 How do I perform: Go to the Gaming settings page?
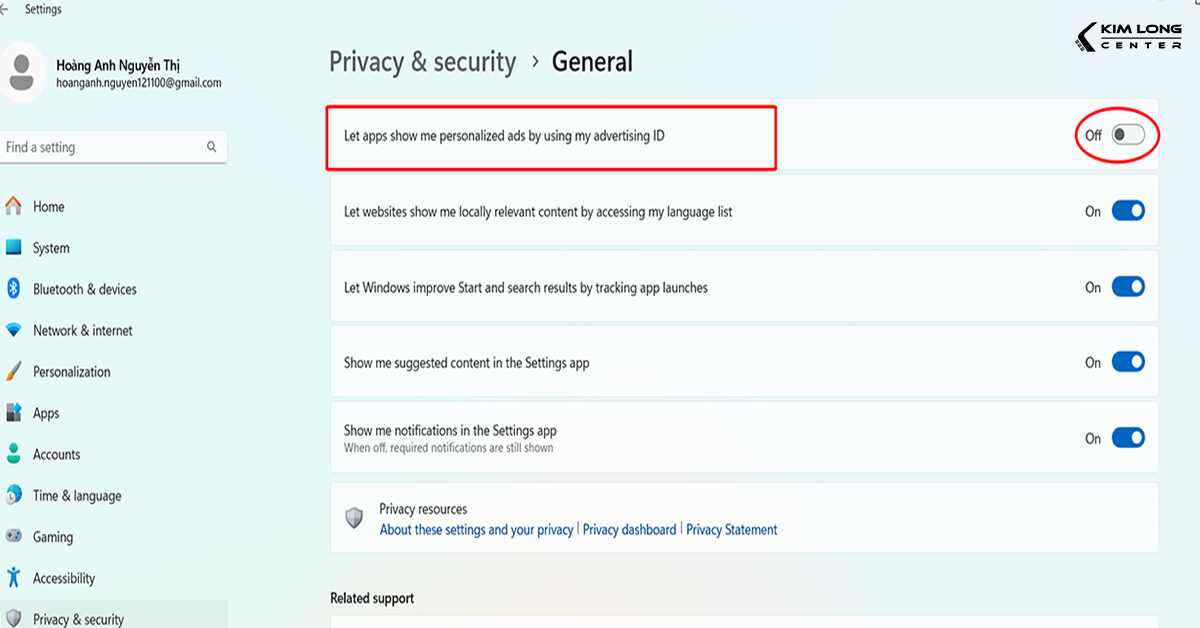[x=53, y=537]
